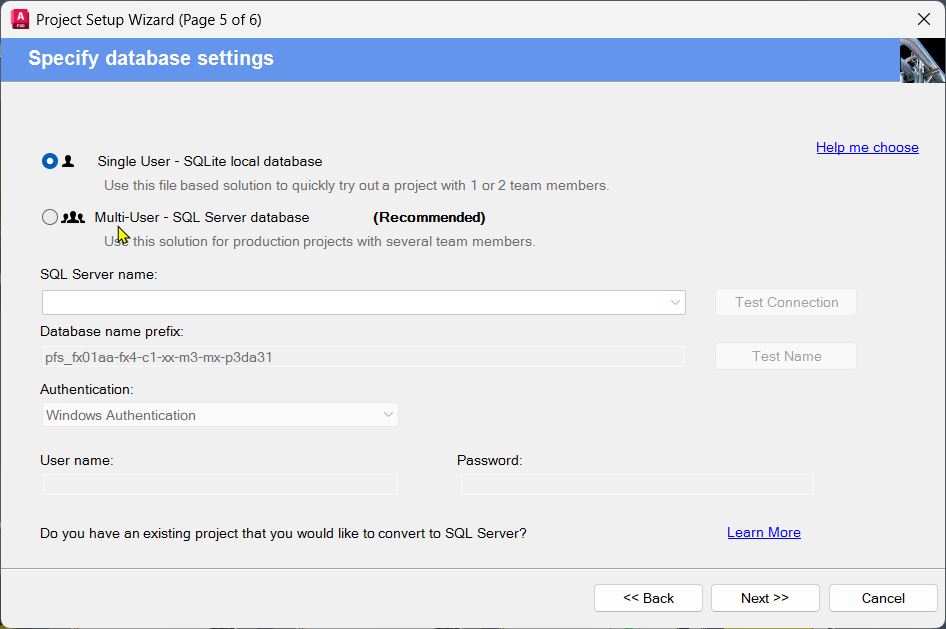Image resolution: width=946 pixels, height=629 pixels.
Task: Click the Database name prefix field
Action: point(364,357)
